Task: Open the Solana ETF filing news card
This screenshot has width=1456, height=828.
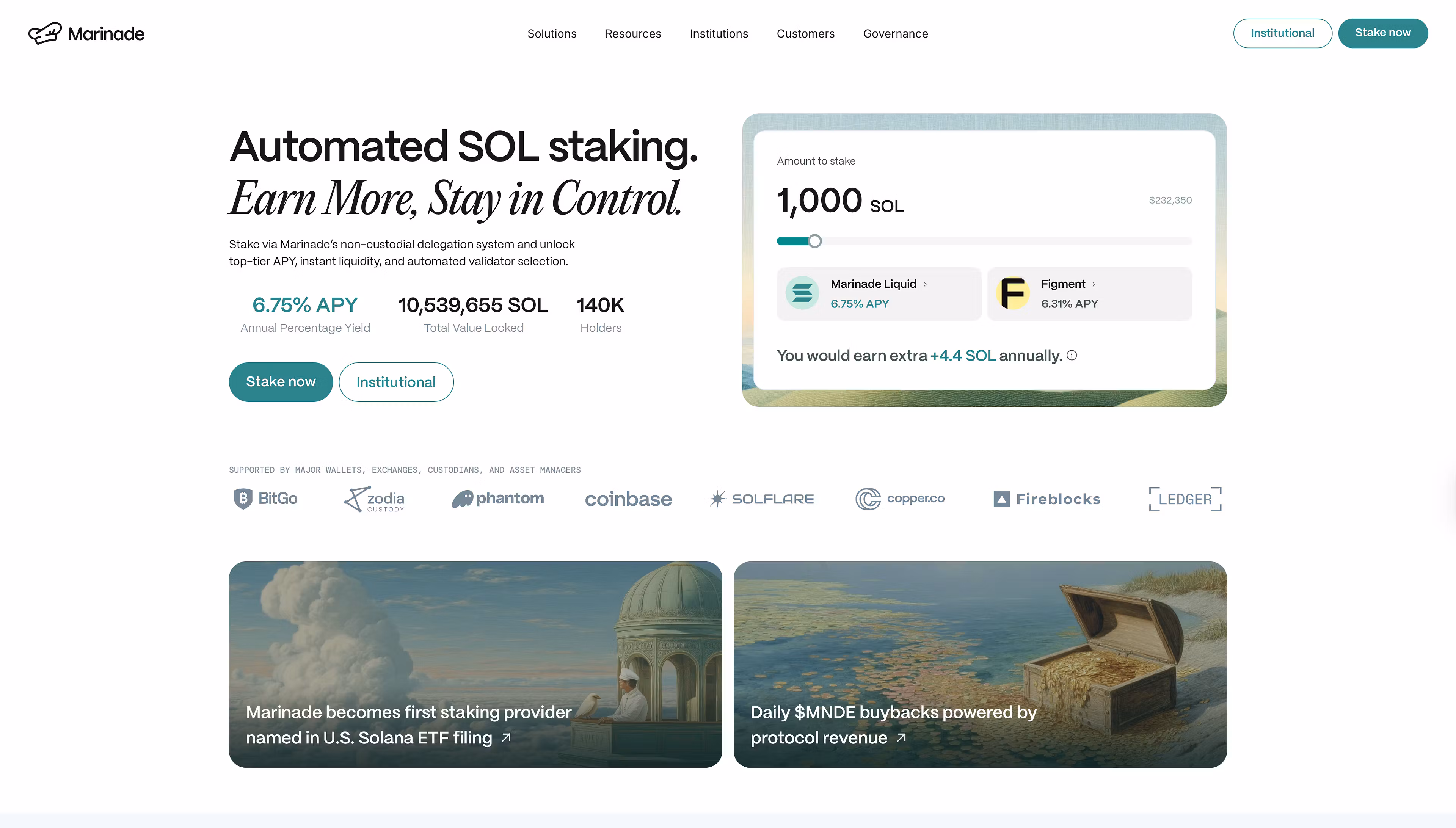Action: pos(475,664)
